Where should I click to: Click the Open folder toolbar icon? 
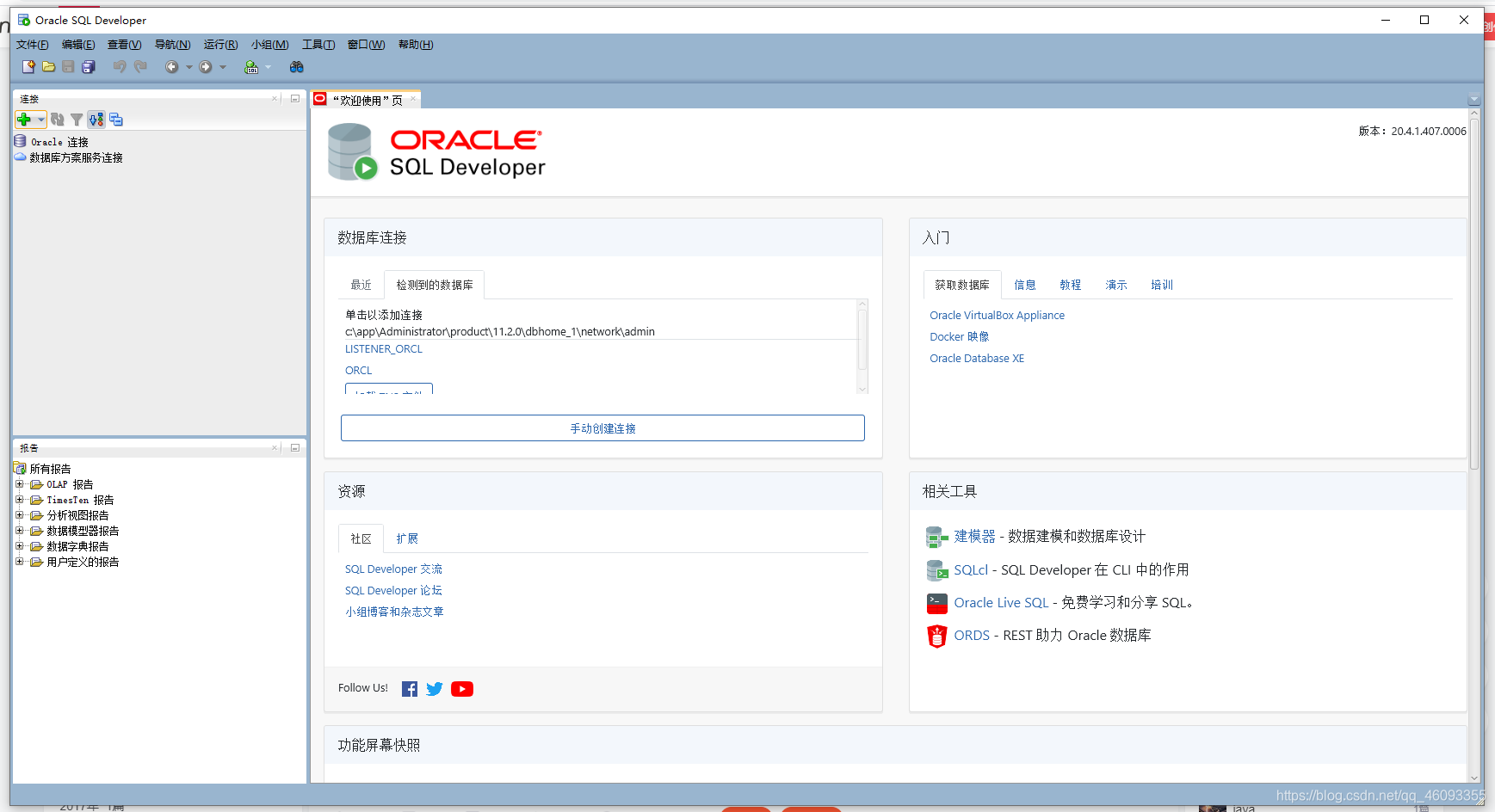pyautogui.click(x=48, y=67)
